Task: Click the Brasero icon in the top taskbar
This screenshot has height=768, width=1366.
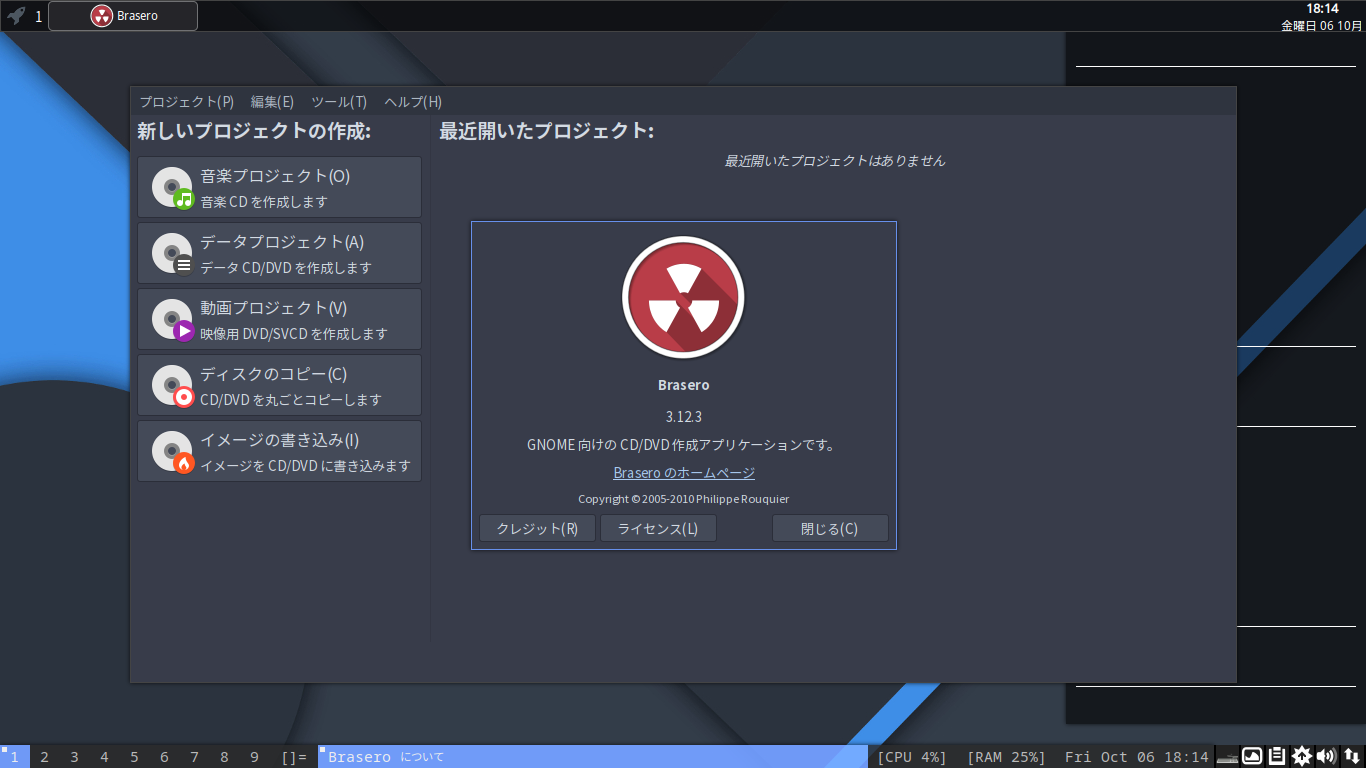Action: tap(101, 16)
